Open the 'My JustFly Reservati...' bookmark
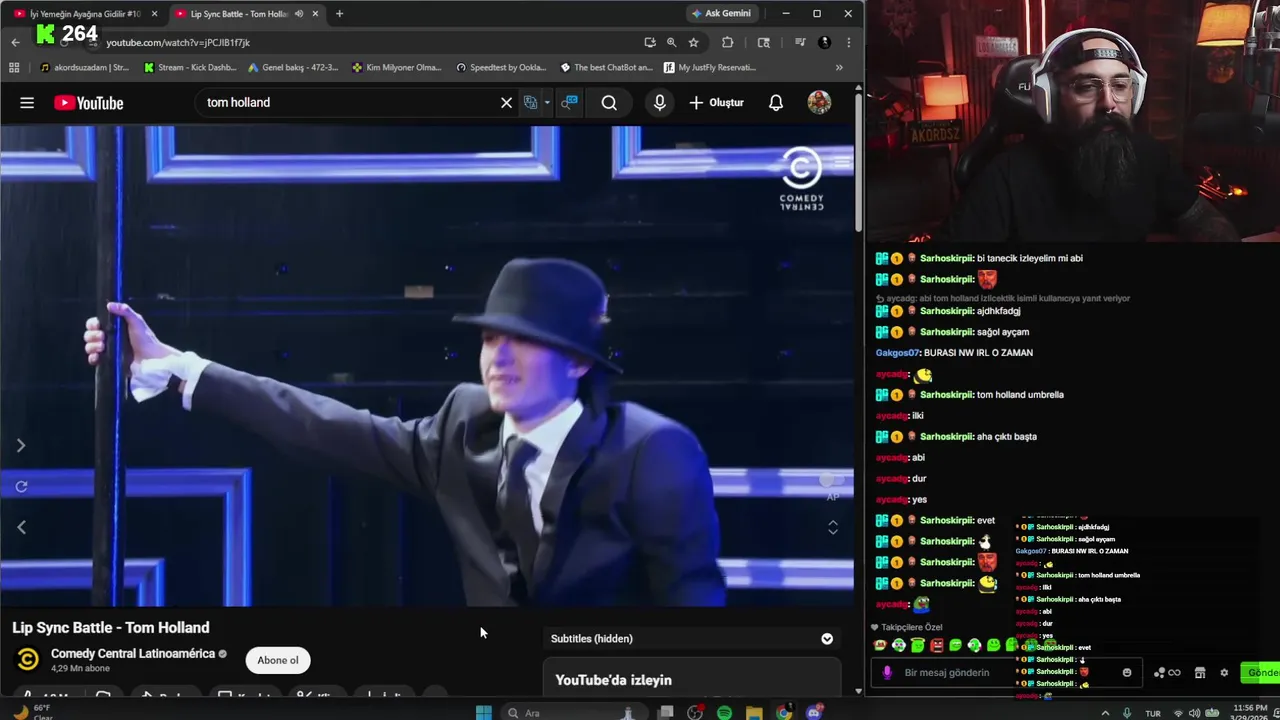Screen dimensions: 1280x720 (x=709, y=67)
